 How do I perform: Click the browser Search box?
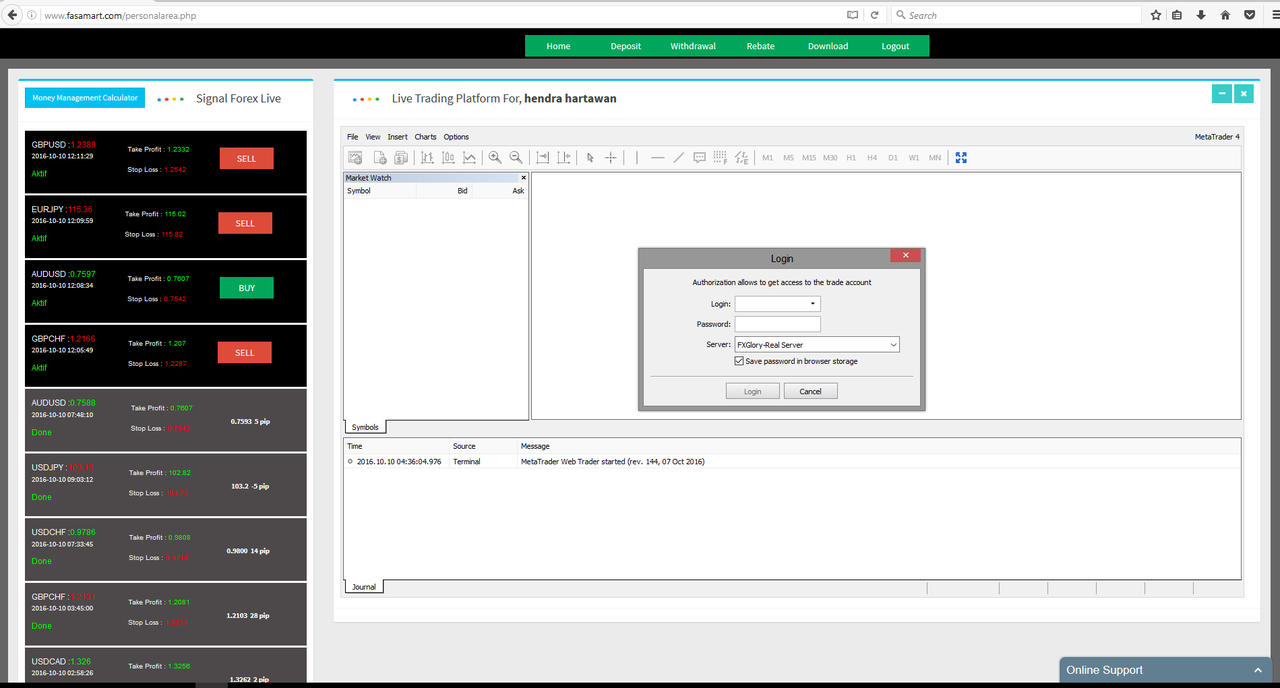pyautogui.click(x=1015, y=15)
